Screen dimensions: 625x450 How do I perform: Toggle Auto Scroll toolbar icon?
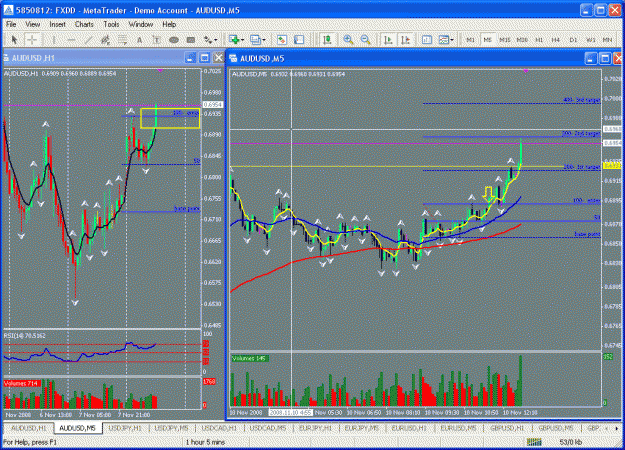pos(388,39)
